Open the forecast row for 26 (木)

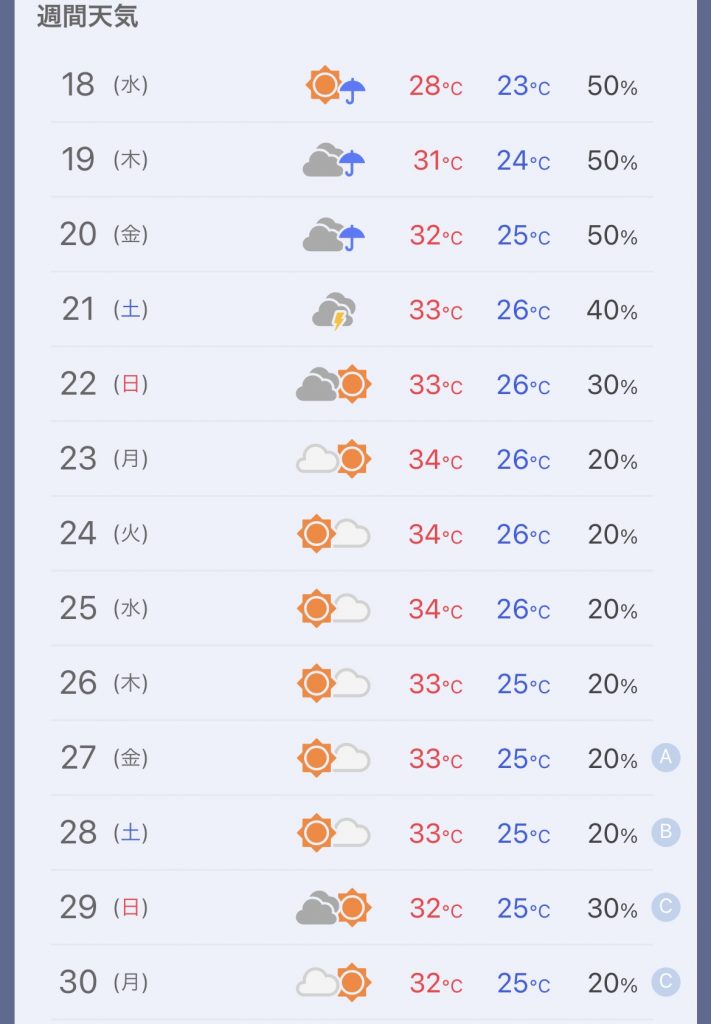(x=352, y=683)
